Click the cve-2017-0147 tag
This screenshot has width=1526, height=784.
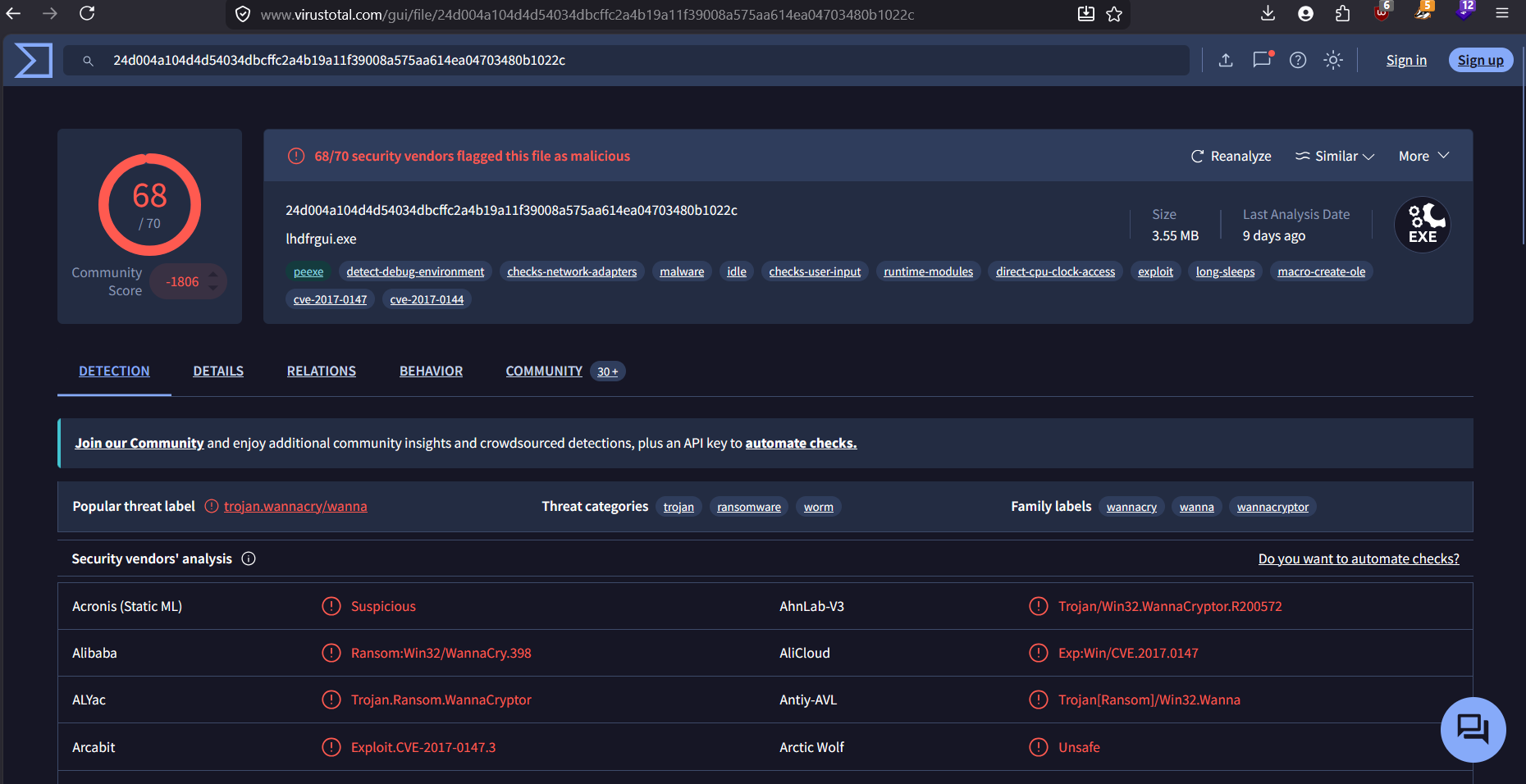coord(330,299)
